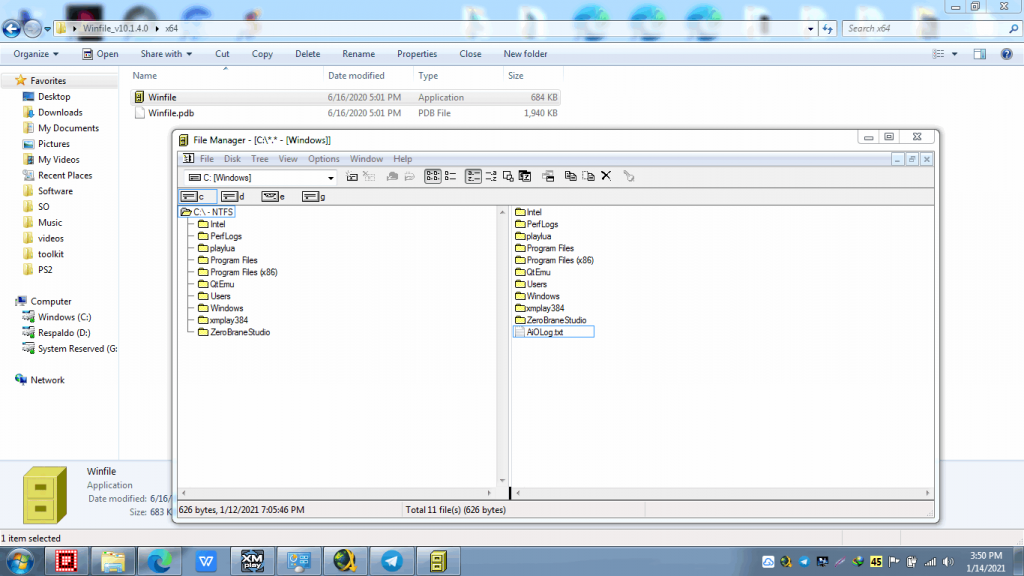Open Downloads in Explorer Favorites
The height and width of the screenshot is (576, 1024).
(60, 112)
